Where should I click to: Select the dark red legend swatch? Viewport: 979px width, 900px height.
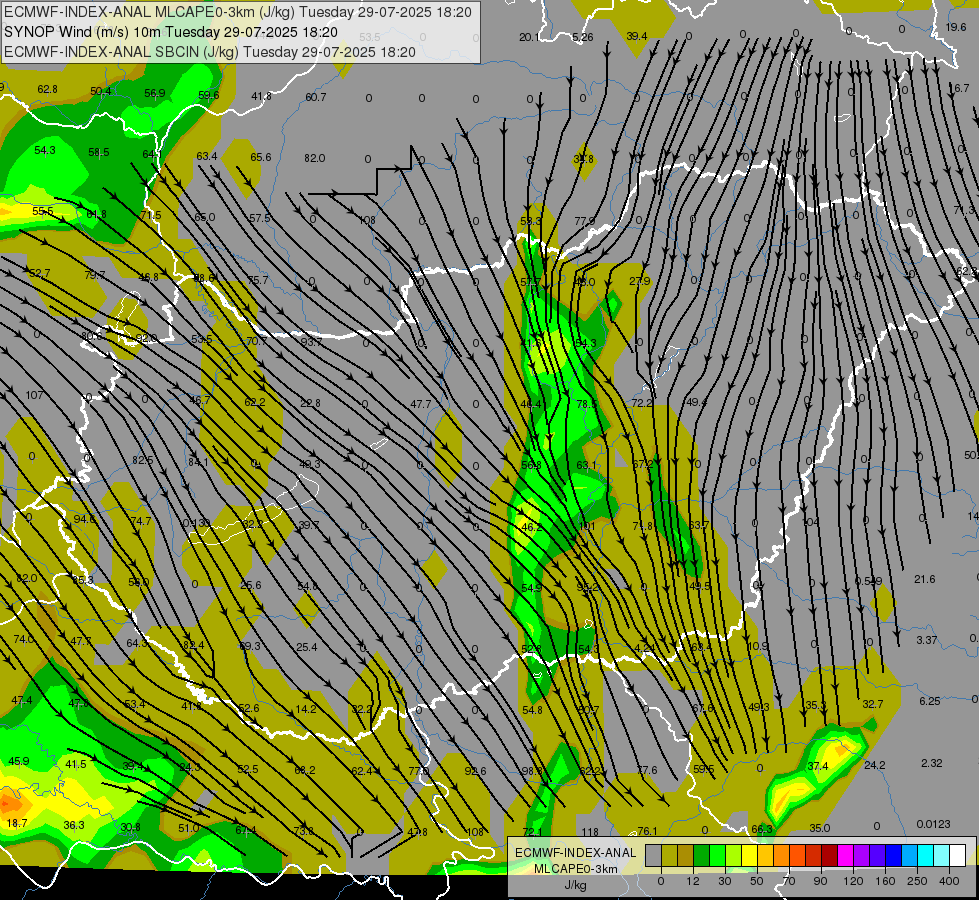(830, 856)
